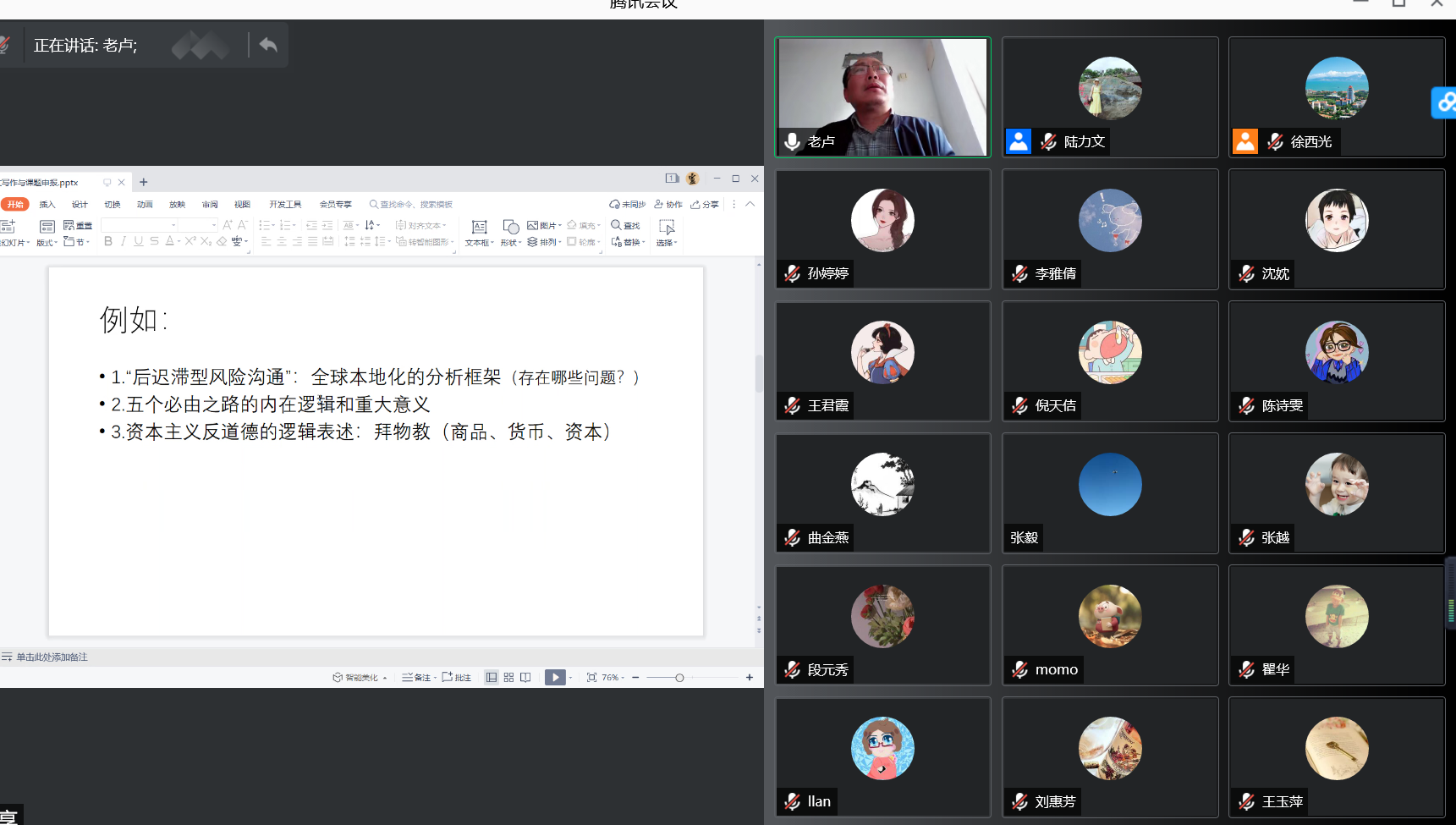Image resolution: width=1456 pixels, height=825 pixels.
Task: Insert a text box (文本框)
Action: (x=479, y=232)
